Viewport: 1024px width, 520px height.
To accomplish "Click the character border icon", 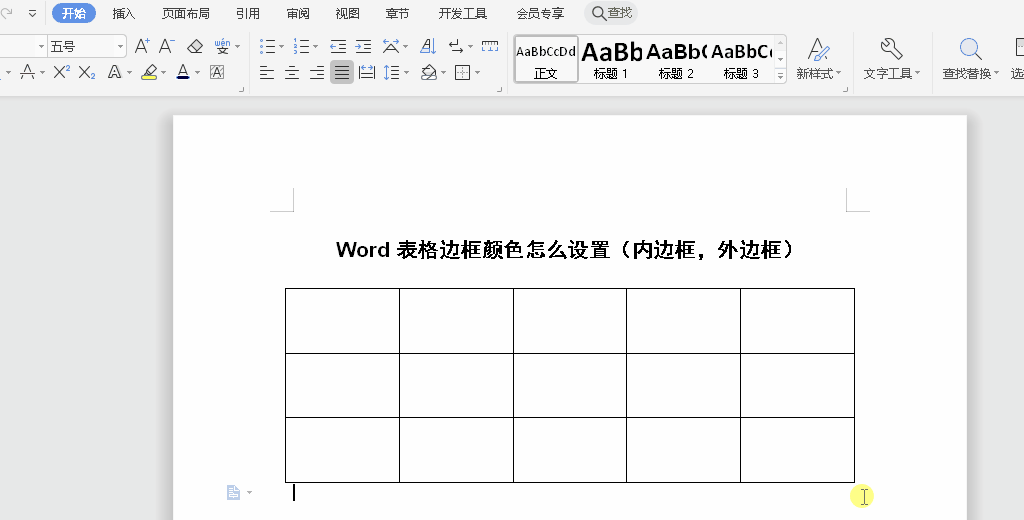I will pos(216,72).
